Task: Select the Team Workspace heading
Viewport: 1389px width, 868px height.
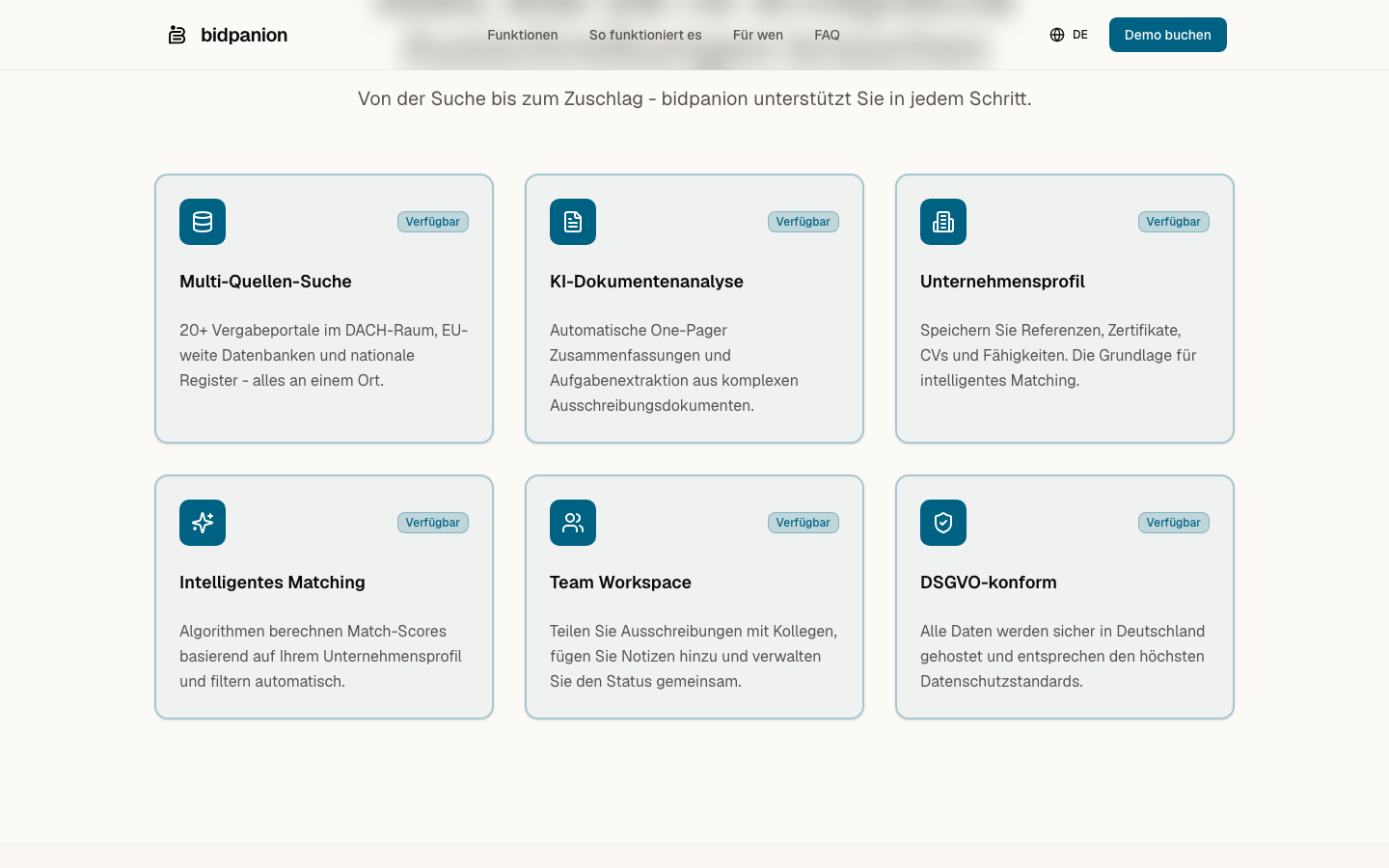Action: click(x=620, y=583)
